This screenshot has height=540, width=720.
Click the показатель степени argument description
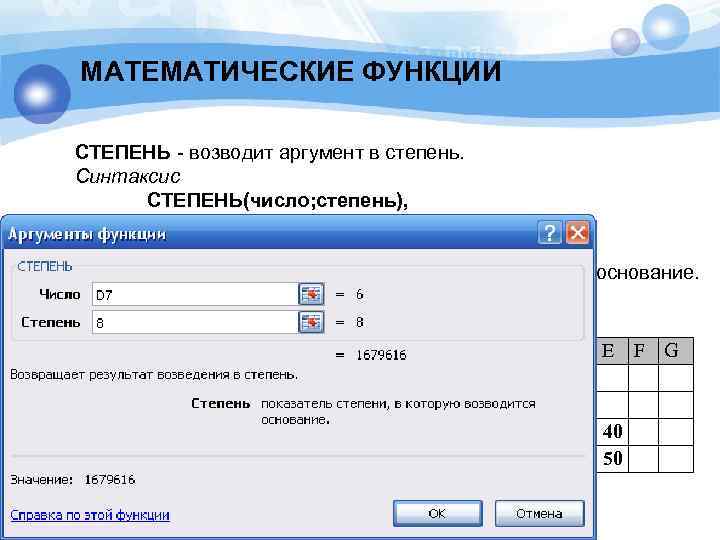[x=398, y=411]
